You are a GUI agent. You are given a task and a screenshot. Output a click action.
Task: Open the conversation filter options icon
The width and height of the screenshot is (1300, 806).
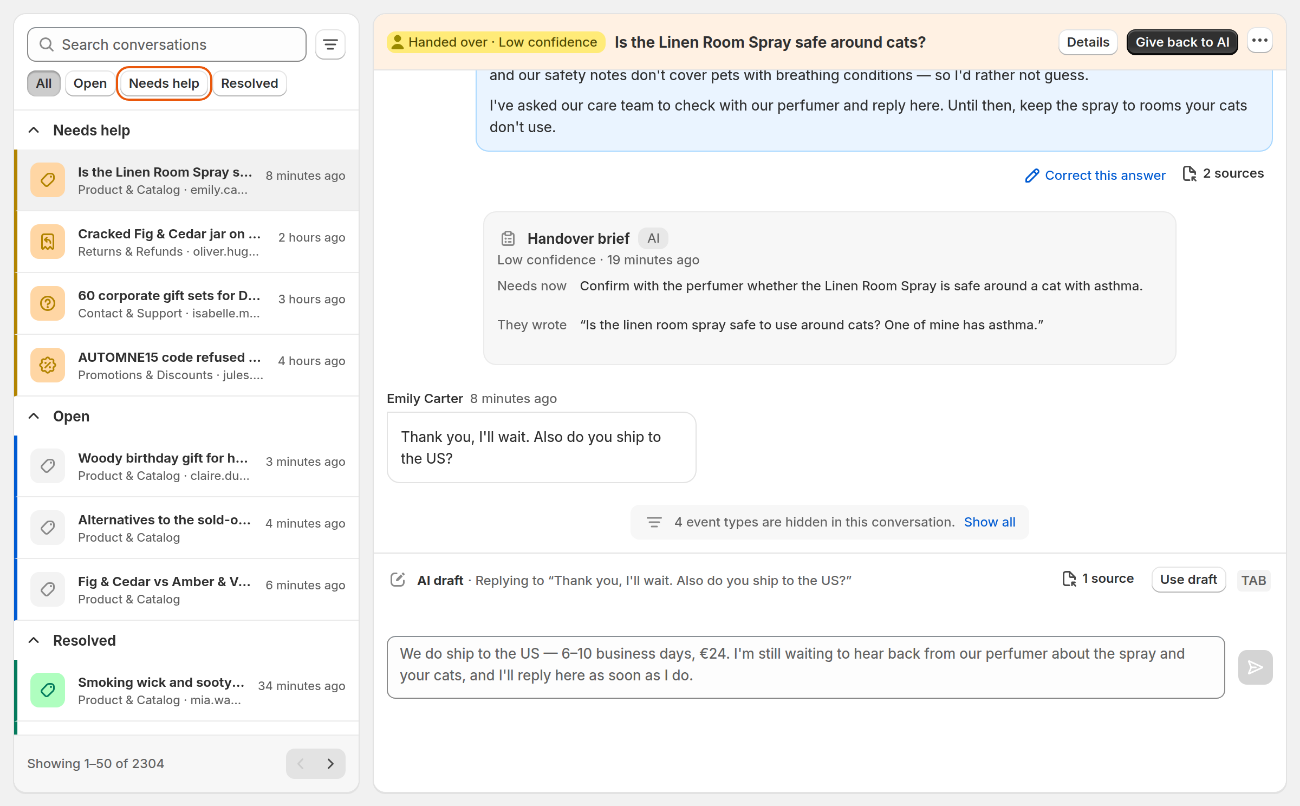tap(330, 45)
